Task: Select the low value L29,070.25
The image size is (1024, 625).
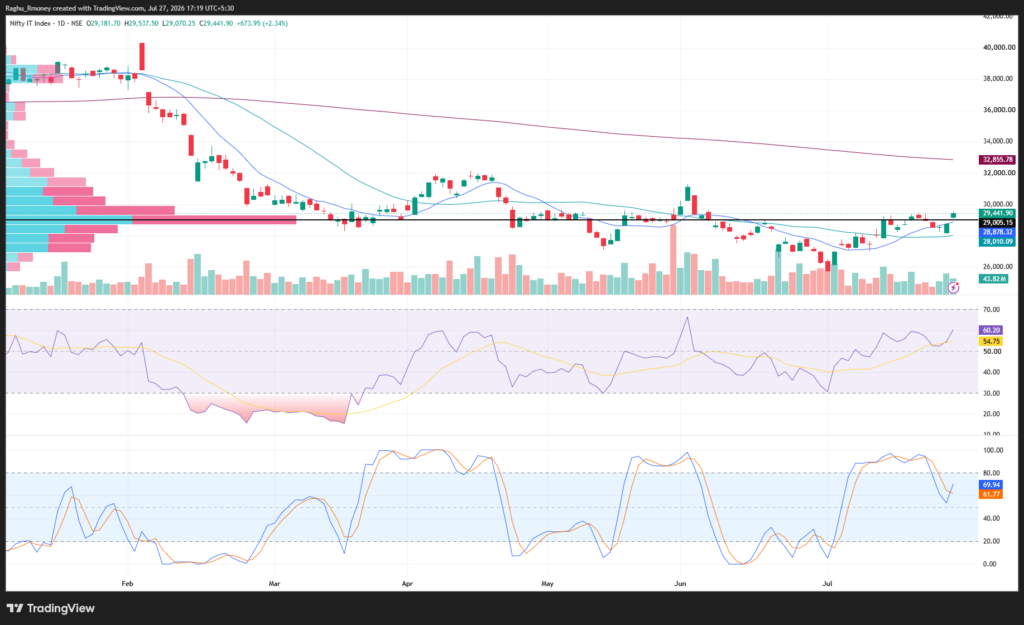Action: tap(179, 24)
